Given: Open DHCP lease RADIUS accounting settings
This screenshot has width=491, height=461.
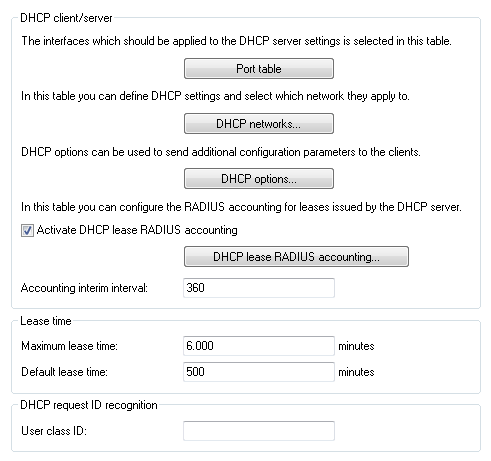Looking at the screenshot, I should [296, 257].
